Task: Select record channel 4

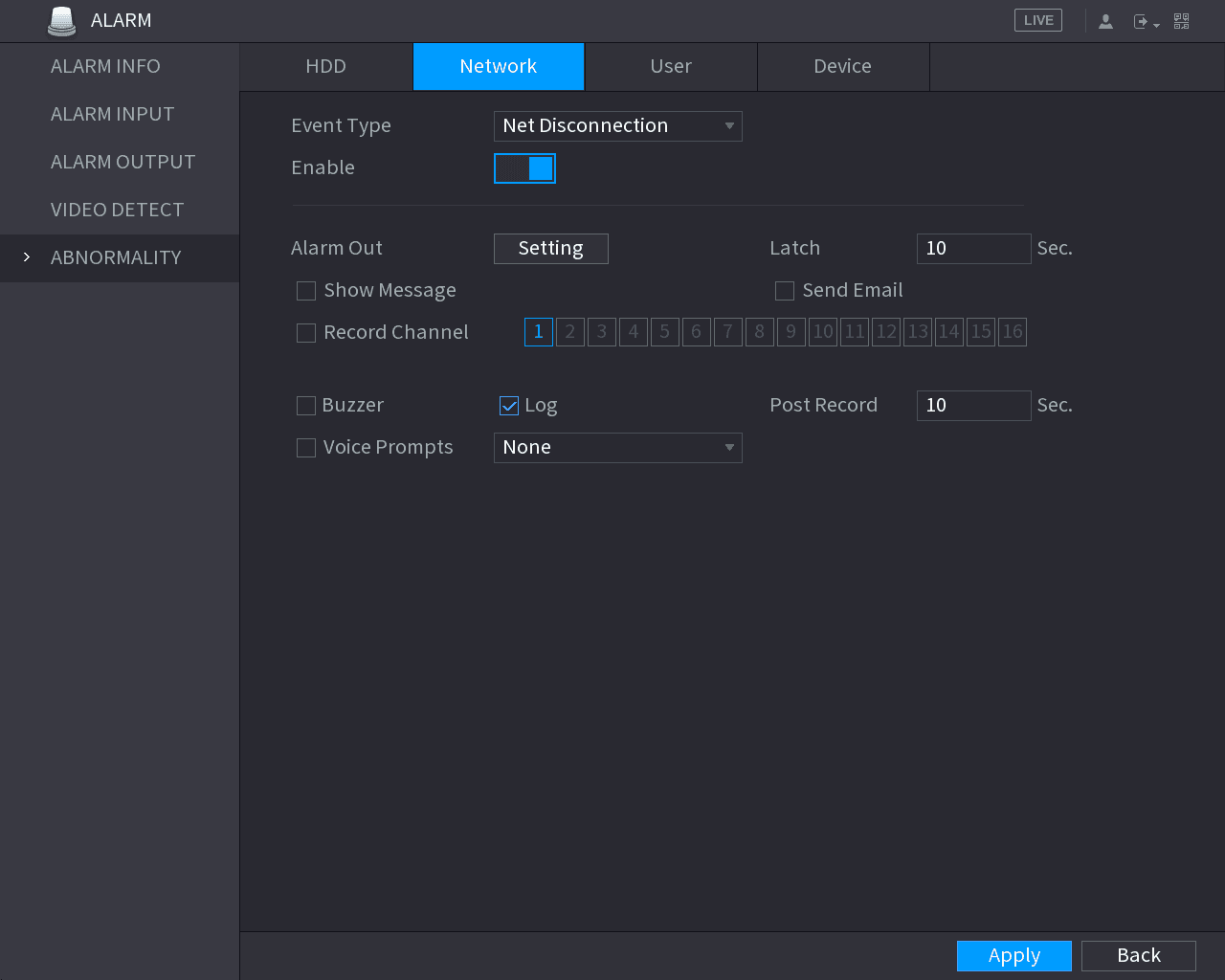Action: coord(634,332)
